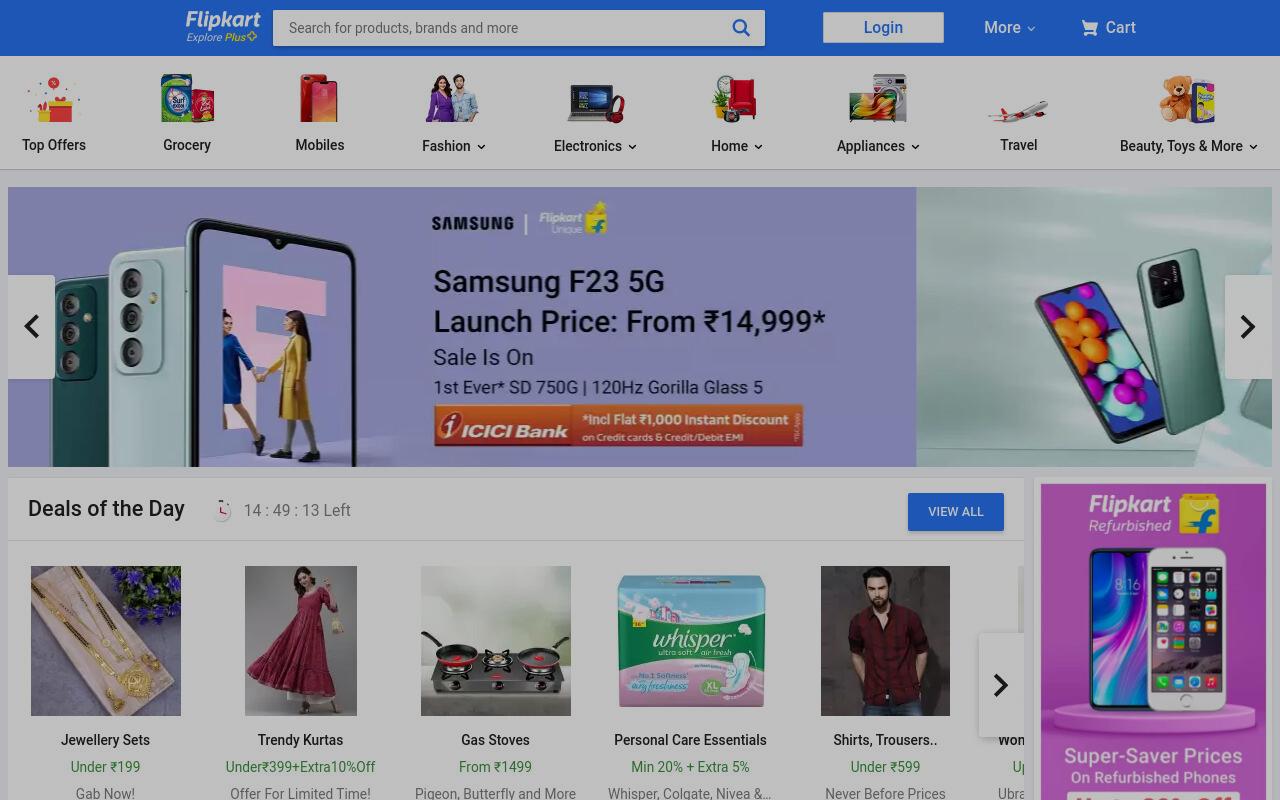
Task: Click the Under ₹199 offer text
Action: tap(105, 767)
